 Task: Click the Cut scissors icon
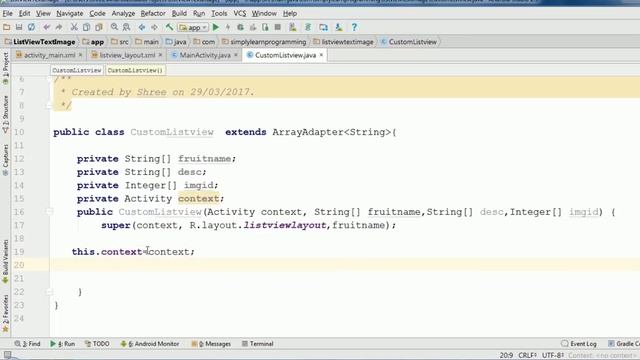[74, 27]
